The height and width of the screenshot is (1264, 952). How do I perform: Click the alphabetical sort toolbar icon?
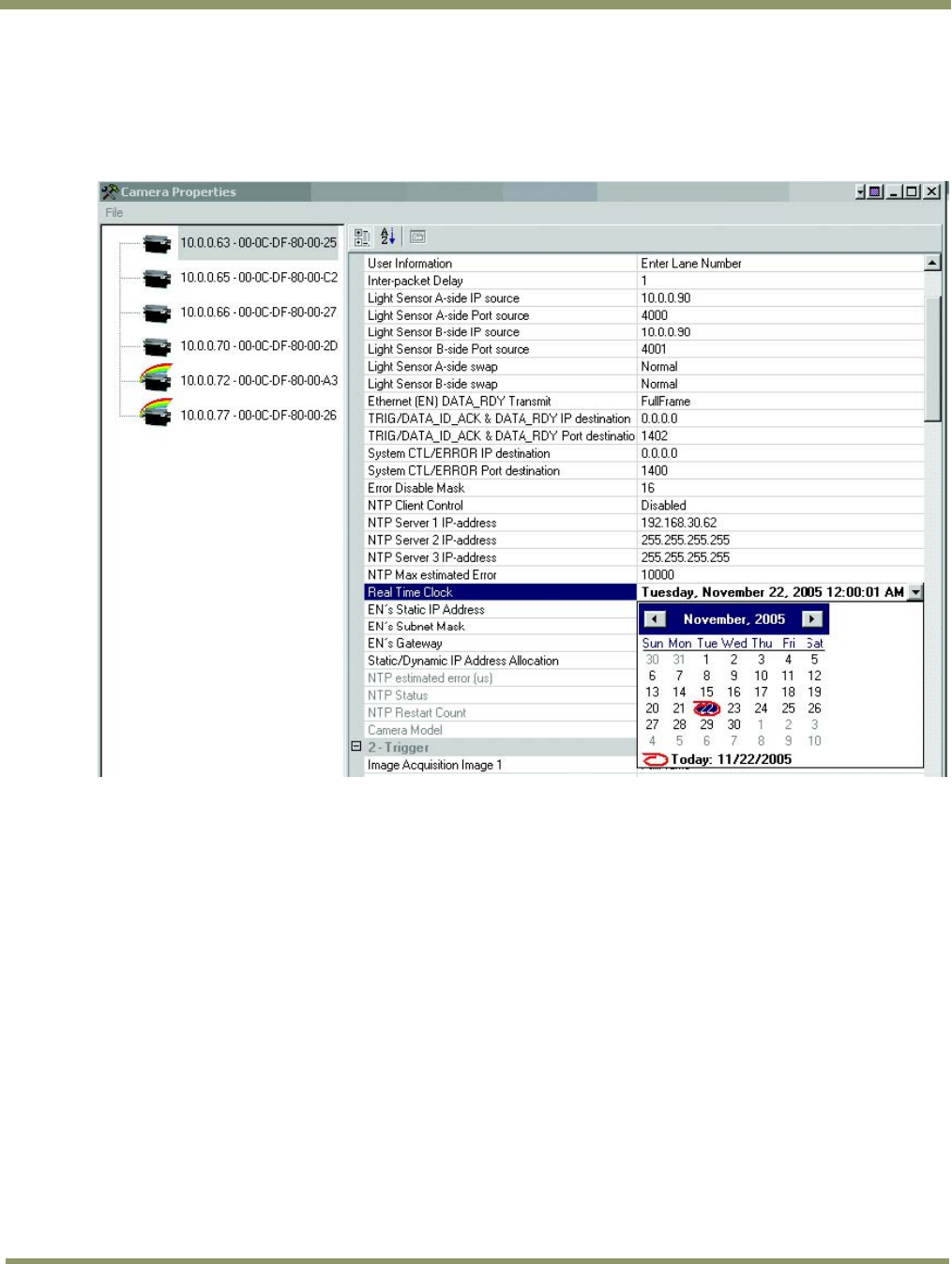[x=387, y=237]
